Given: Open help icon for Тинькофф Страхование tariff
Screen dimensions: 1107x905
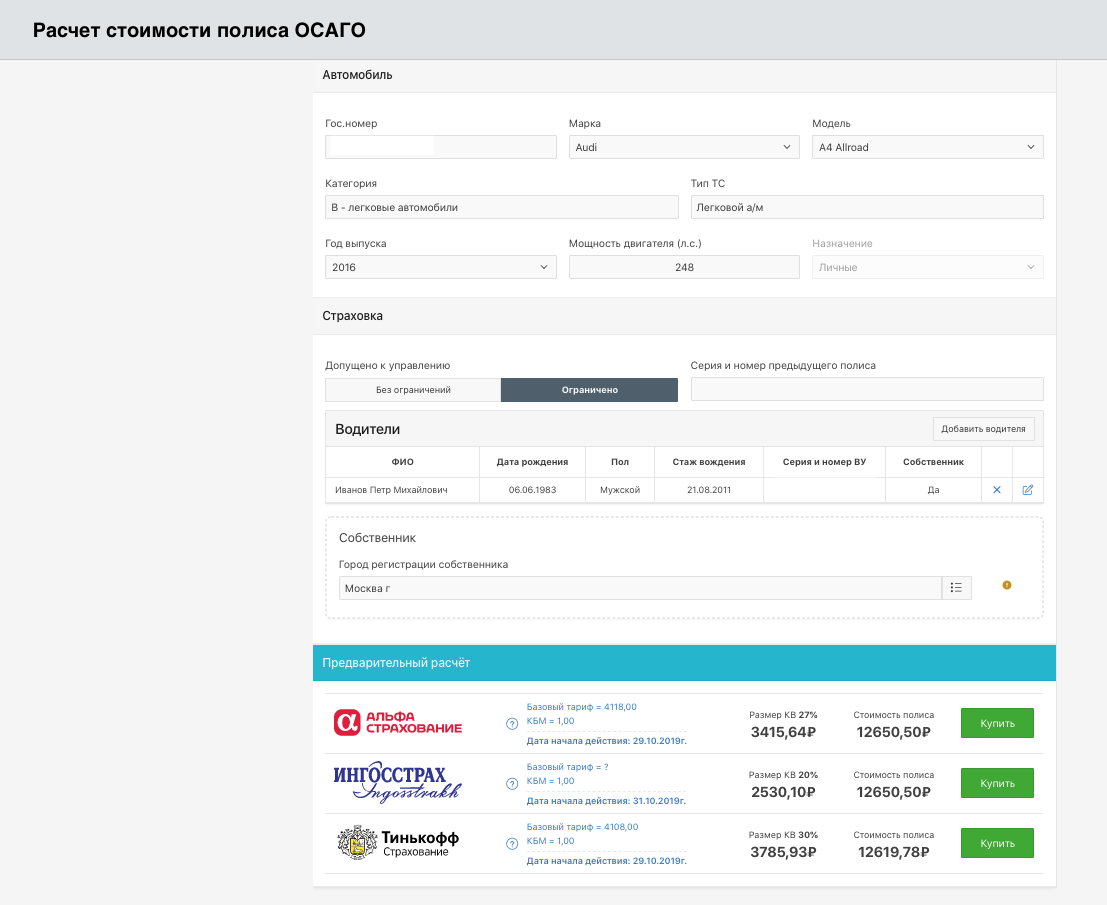Looking at the screenshot, I should [513, 844].
